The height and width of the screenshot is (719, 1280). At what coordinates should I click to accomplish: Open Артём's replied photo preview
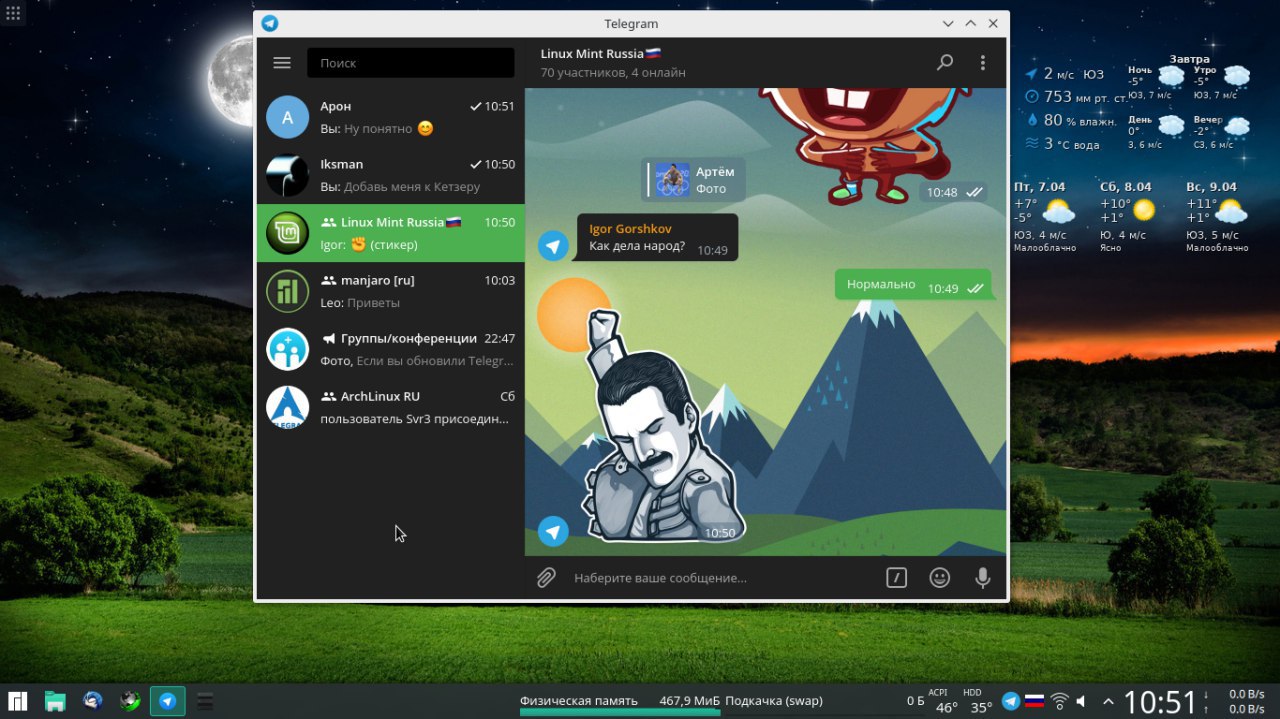(x=693, y=180)
